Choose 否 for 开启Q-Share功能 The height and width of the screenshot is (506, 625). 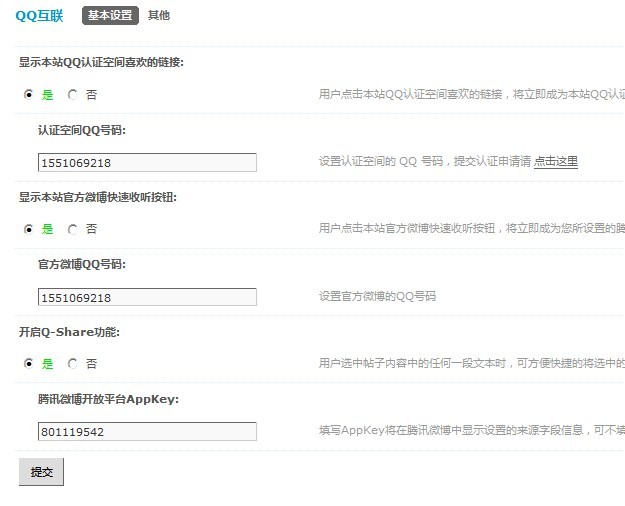[73, 364]
